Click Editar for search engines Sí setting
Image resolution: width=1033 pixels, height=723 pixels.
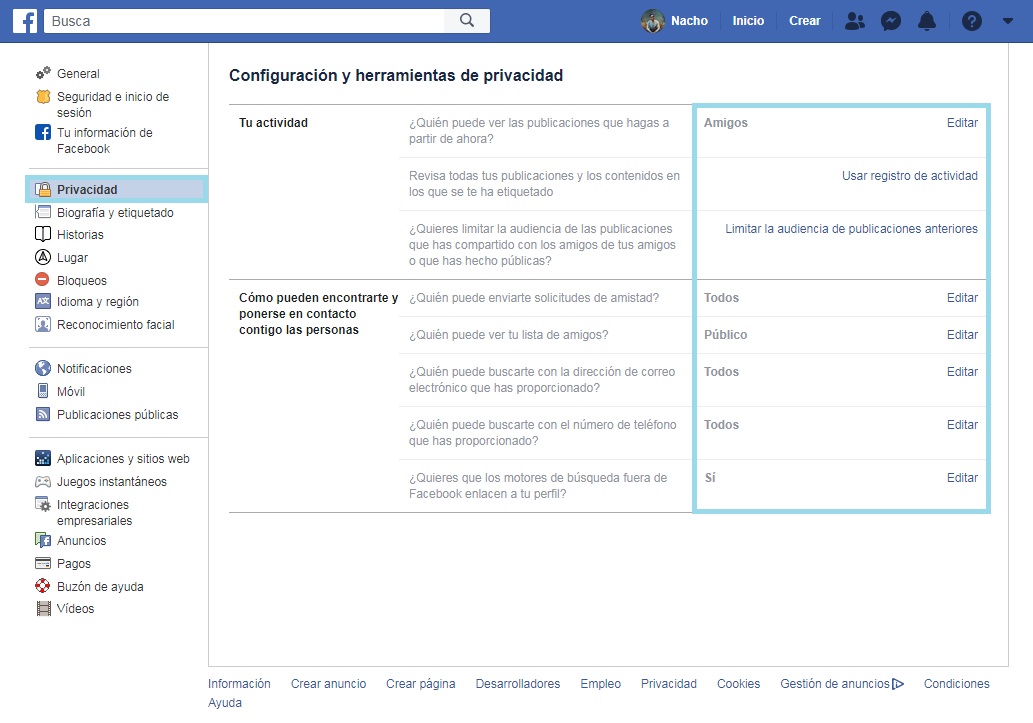(962, 478)
